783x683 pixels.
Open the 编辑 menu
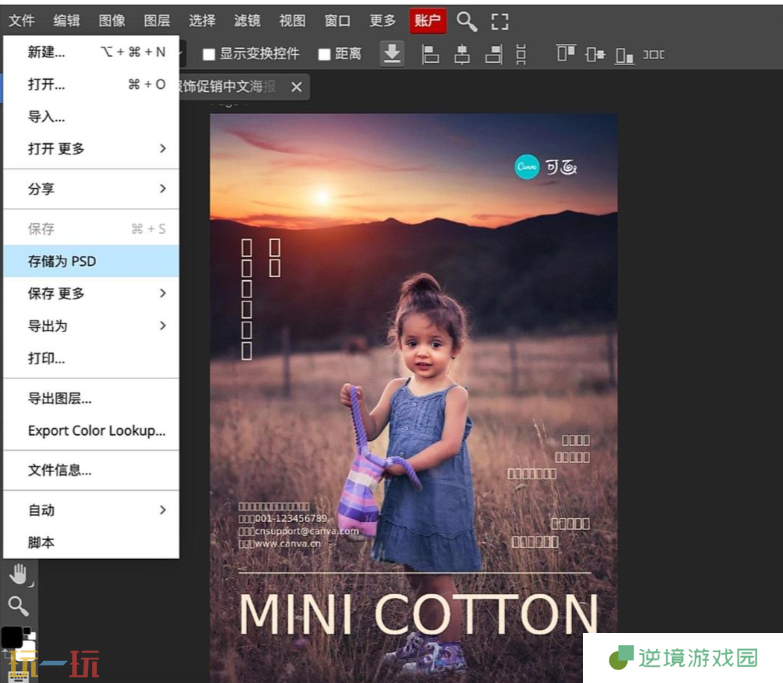click(66, 21)
